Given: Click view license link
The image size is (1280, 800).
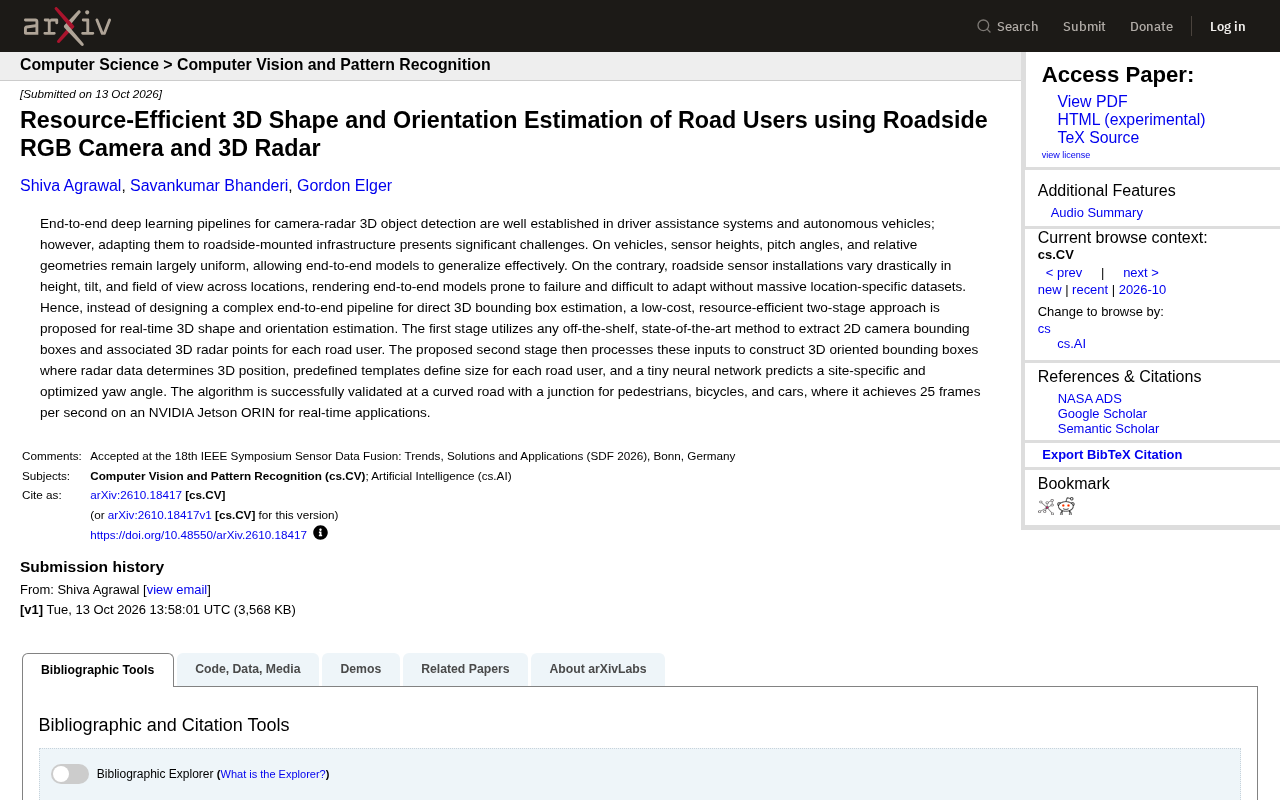Looking at the screenshot, I should pos(1066,155).
